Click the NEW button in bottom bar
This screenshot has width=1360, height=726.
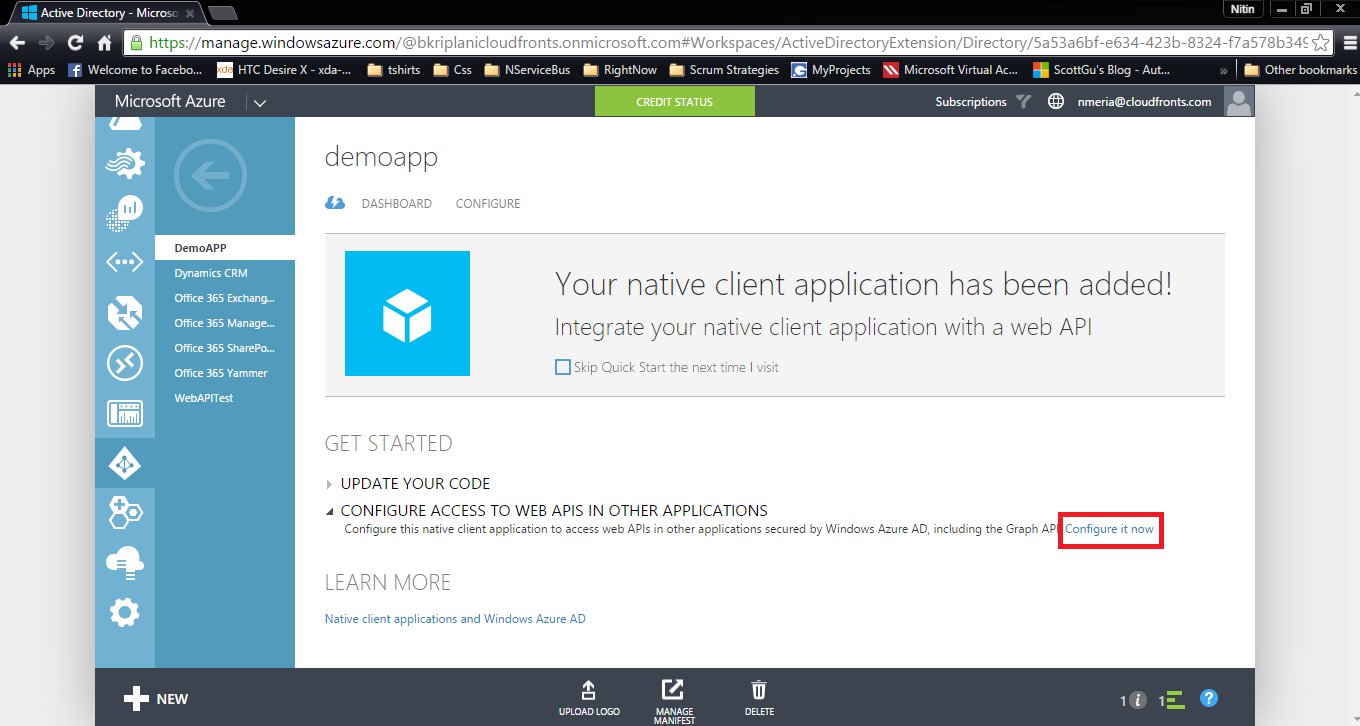[x=156, y=699]
